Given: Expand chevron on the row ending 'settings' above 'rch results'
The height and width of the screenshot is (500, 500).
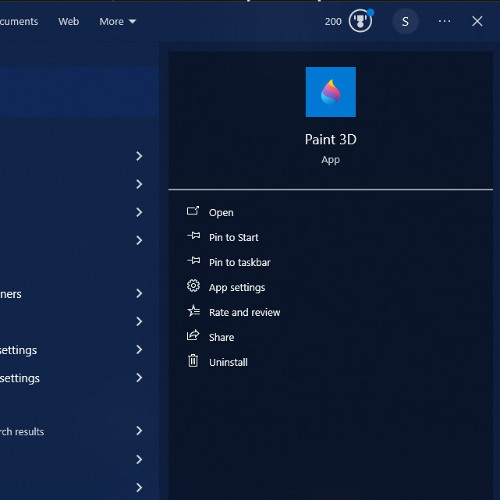Looking at the screenshot, I should (x=139, y=377).
